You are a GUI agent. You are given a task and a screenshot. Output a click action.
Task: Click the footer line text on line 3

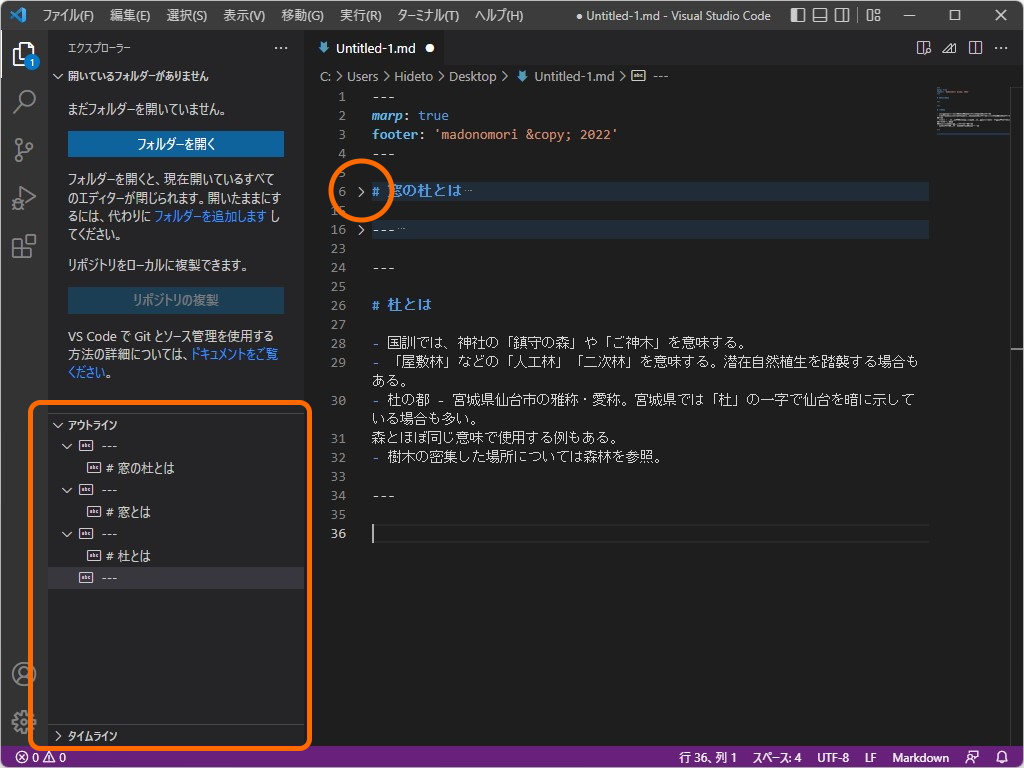click(494, 135)
